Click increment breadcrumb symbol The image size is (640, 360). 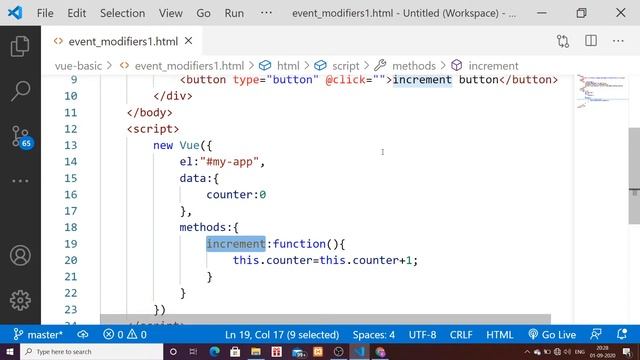point(493,66)
